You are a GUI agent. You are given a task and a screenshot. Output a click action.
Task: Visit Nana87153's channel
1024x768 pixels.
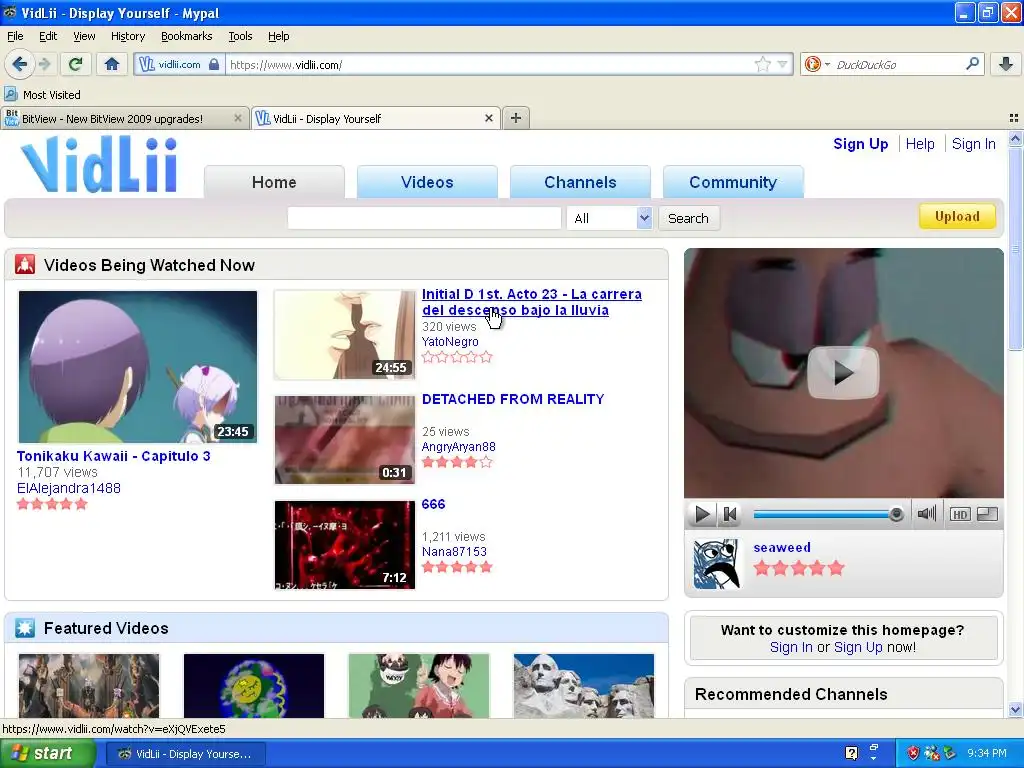click(x=454, y=552)
